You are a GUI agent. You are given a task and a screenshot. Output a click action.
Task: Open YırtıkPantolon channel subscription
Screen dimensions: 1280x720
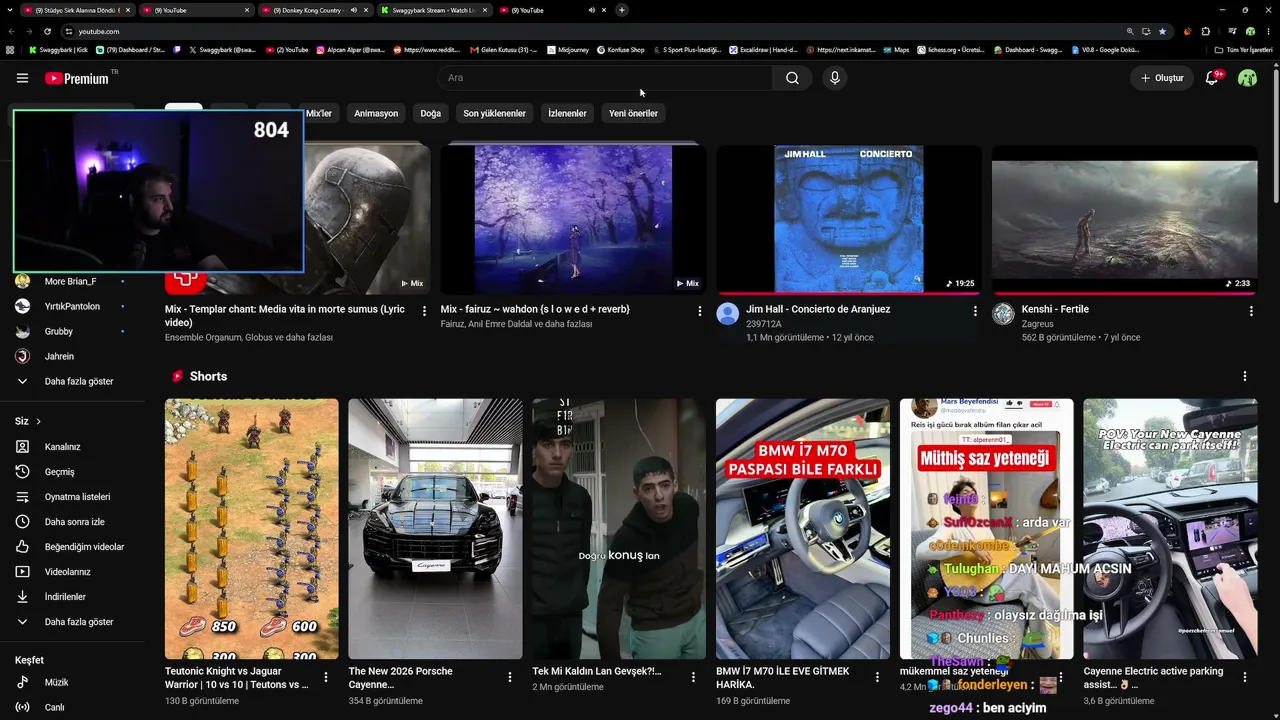pos(72,306)
